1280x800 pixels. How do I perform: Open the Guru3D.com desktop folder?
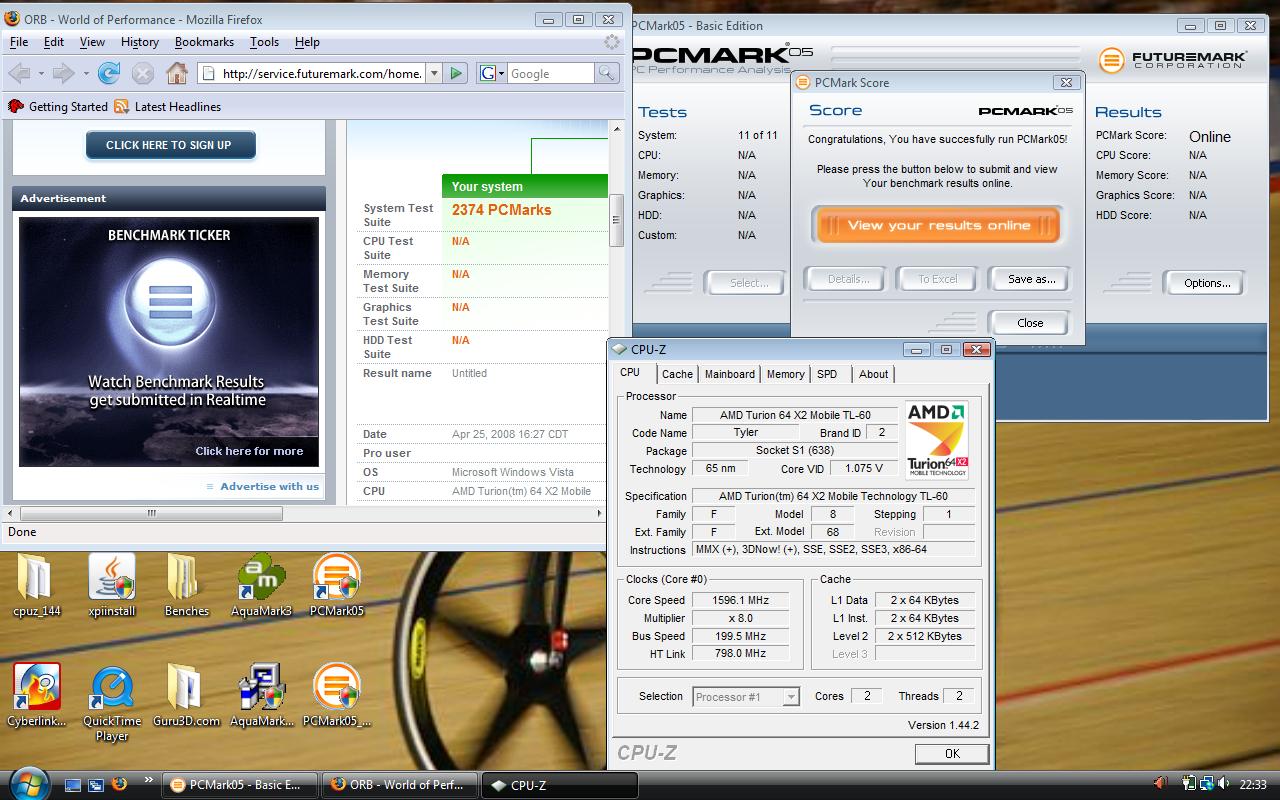pyautogui.click(x=186, y=696)
